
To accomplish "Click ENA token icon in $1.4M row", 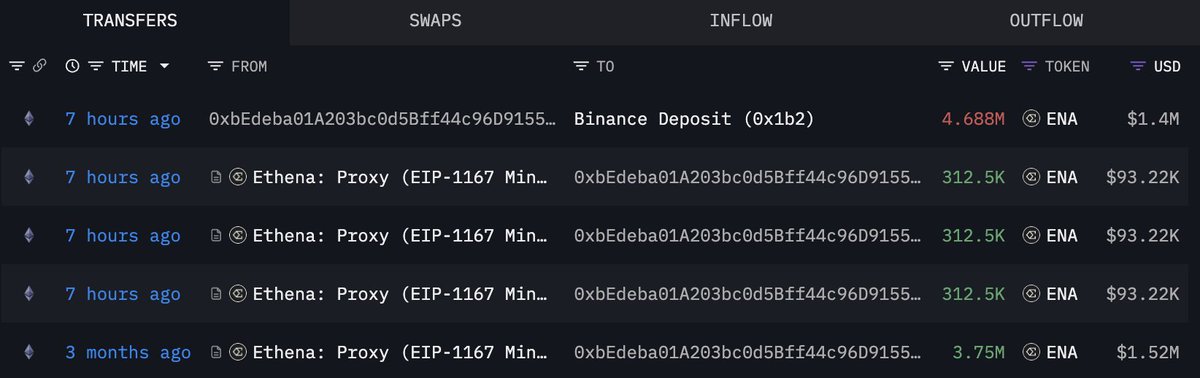I will tap(1031, 119).
